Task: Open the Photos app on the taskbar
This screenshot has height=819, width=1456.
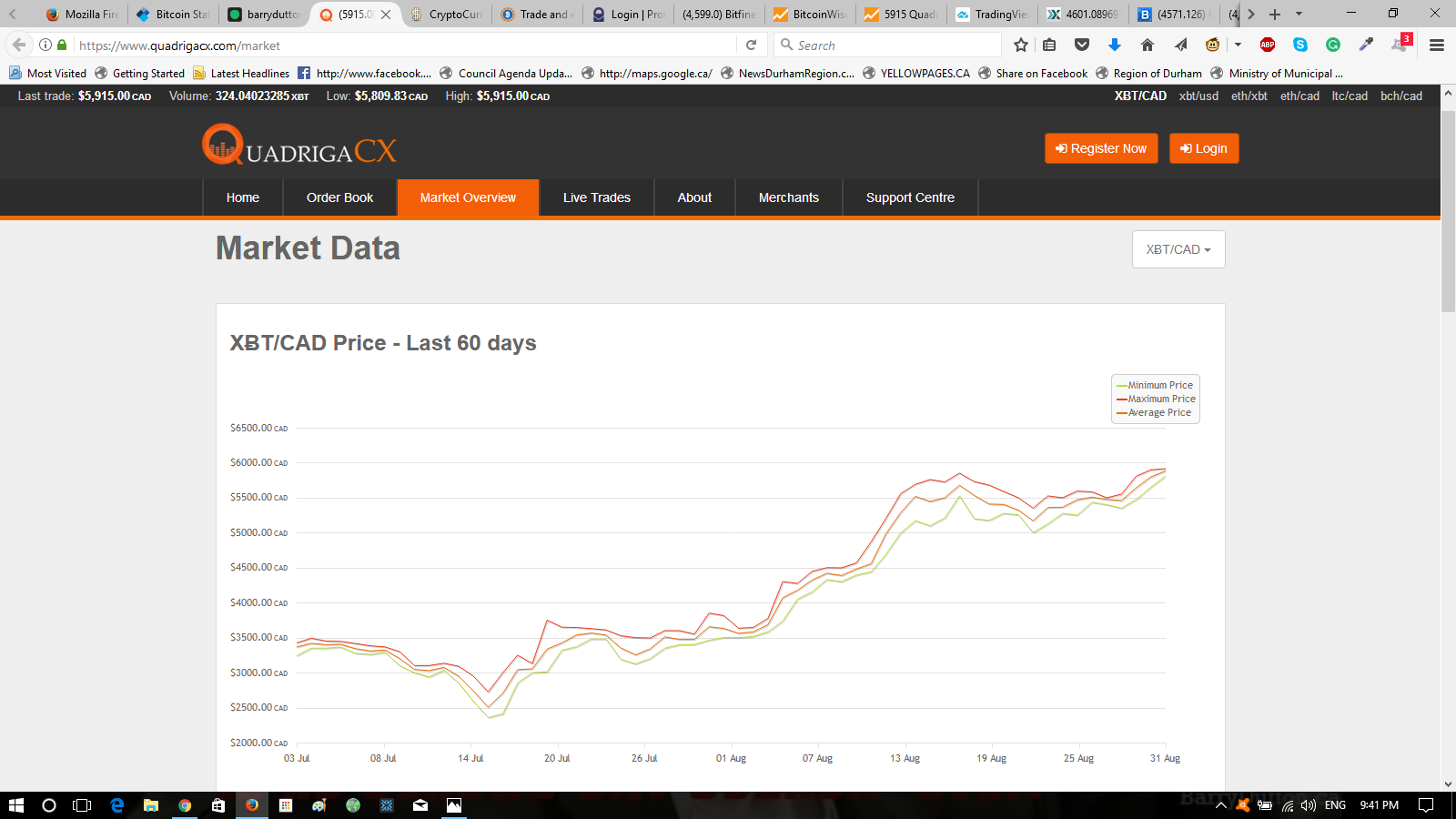Action: coord(454,804)
